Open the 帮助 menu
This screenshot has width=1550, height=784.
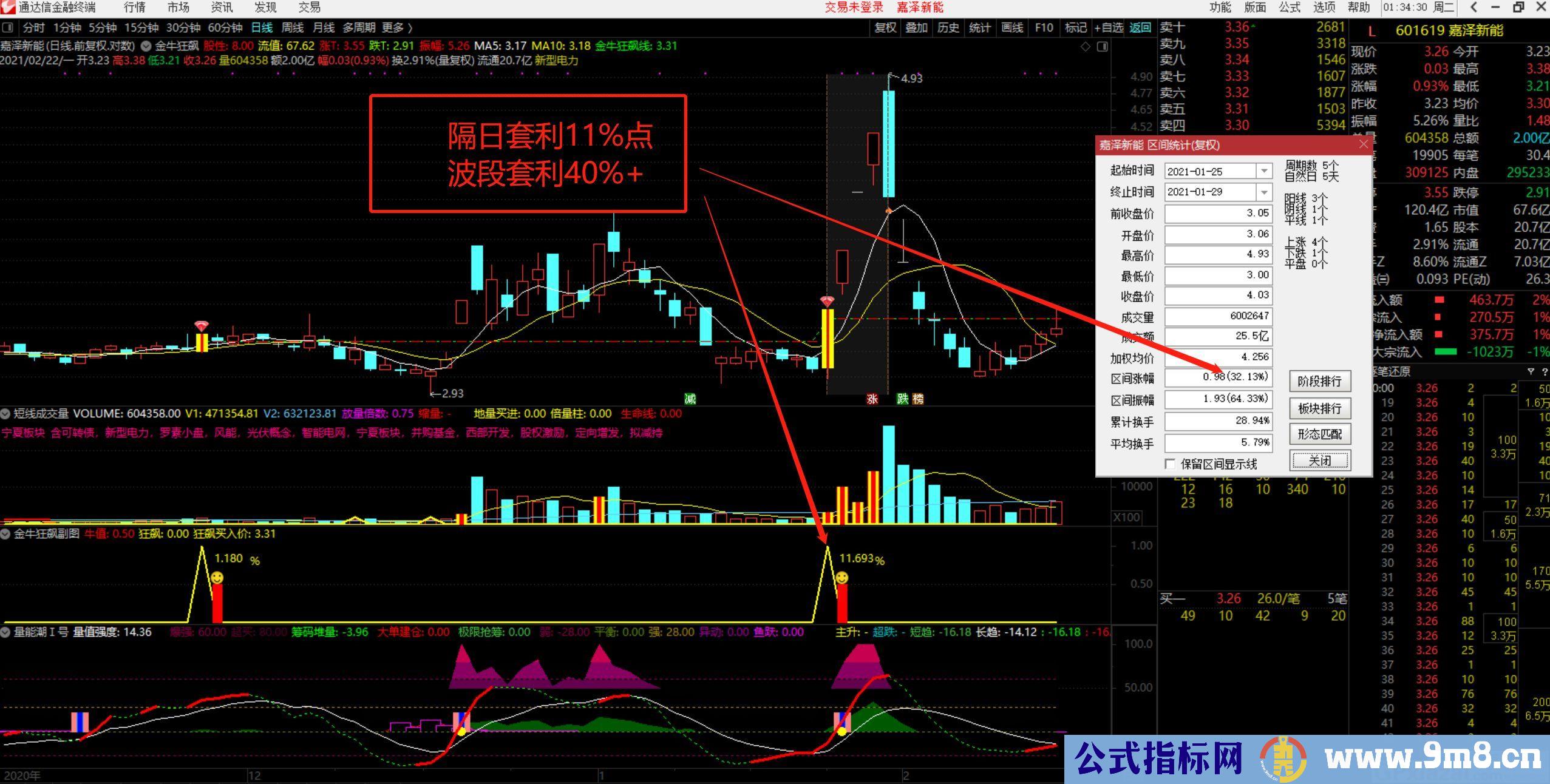coord(1359,7)
